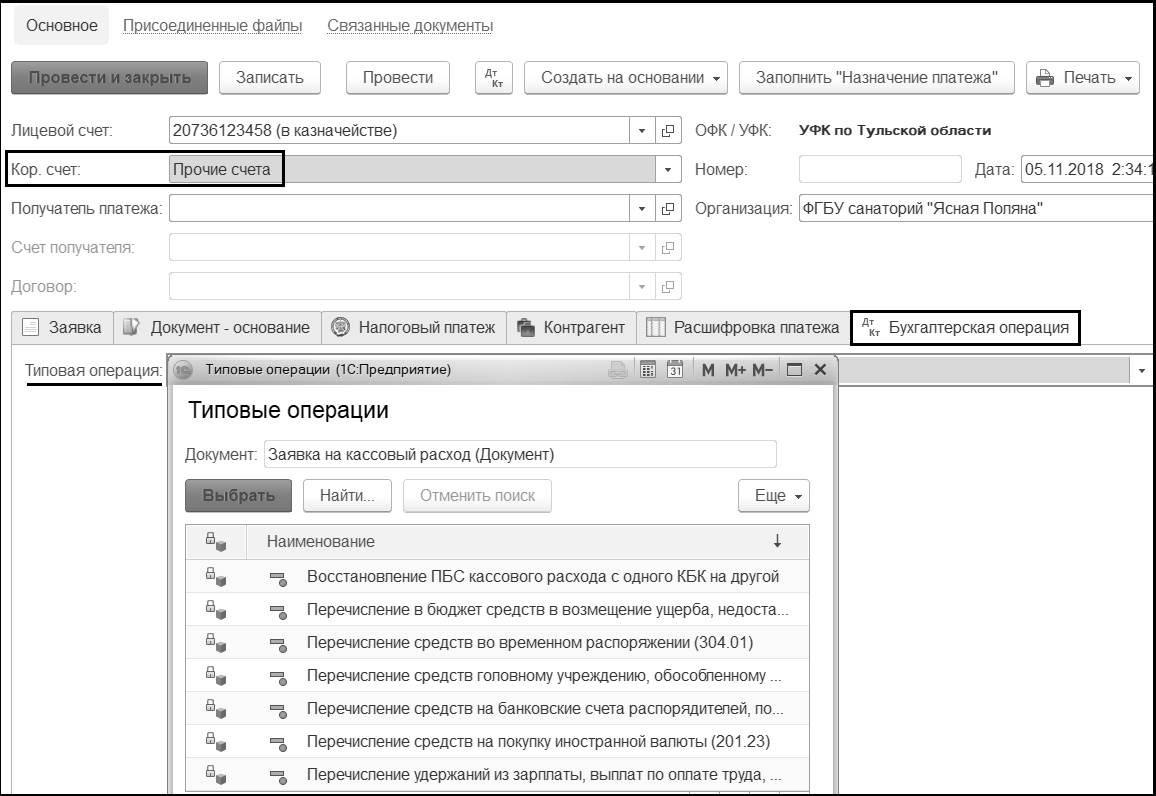This screenshot has height=796, width=1156.
Task: Click the Организация field
Action: tap(976, 209)
